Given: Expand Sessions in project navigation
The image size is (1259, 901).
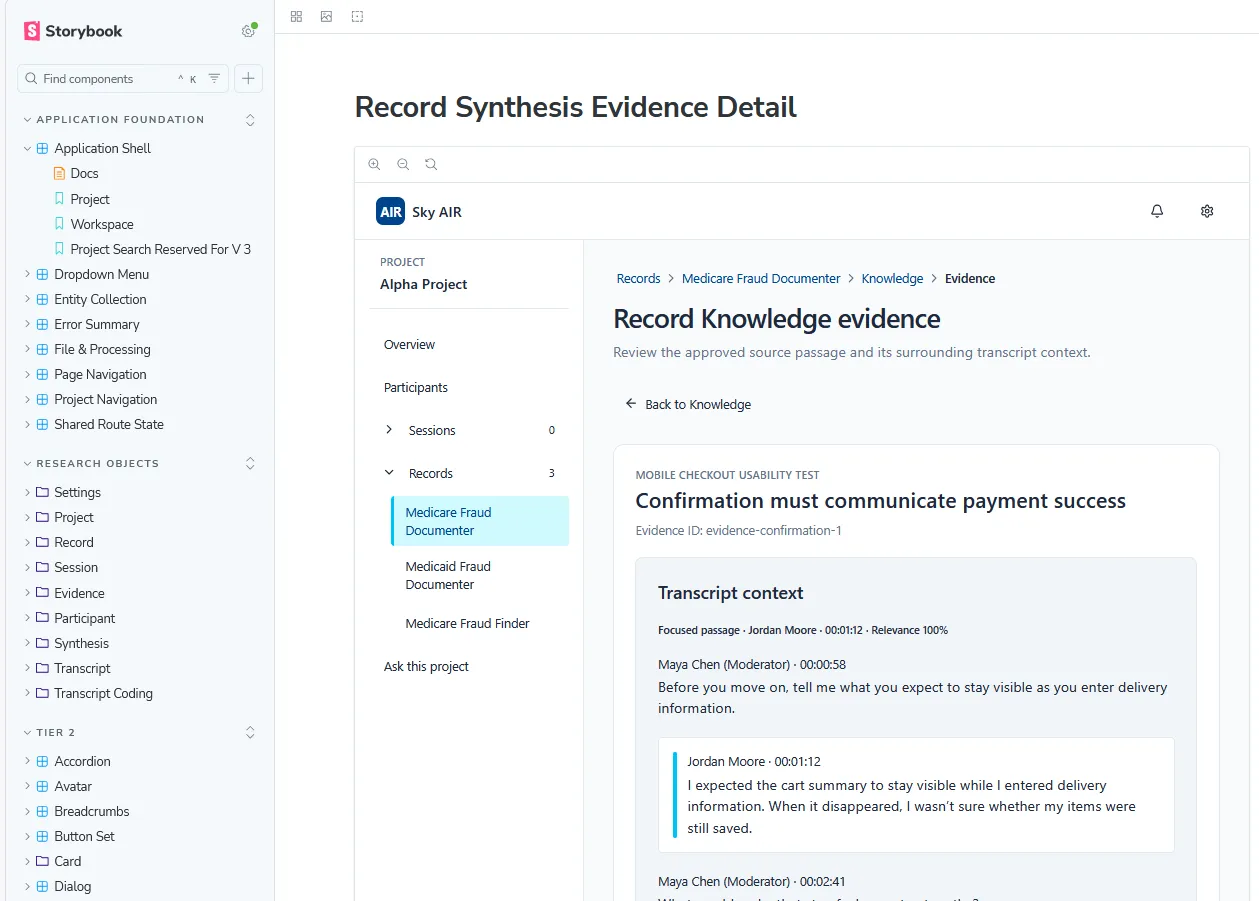Looking at the screenshot, I should [389, 430].
